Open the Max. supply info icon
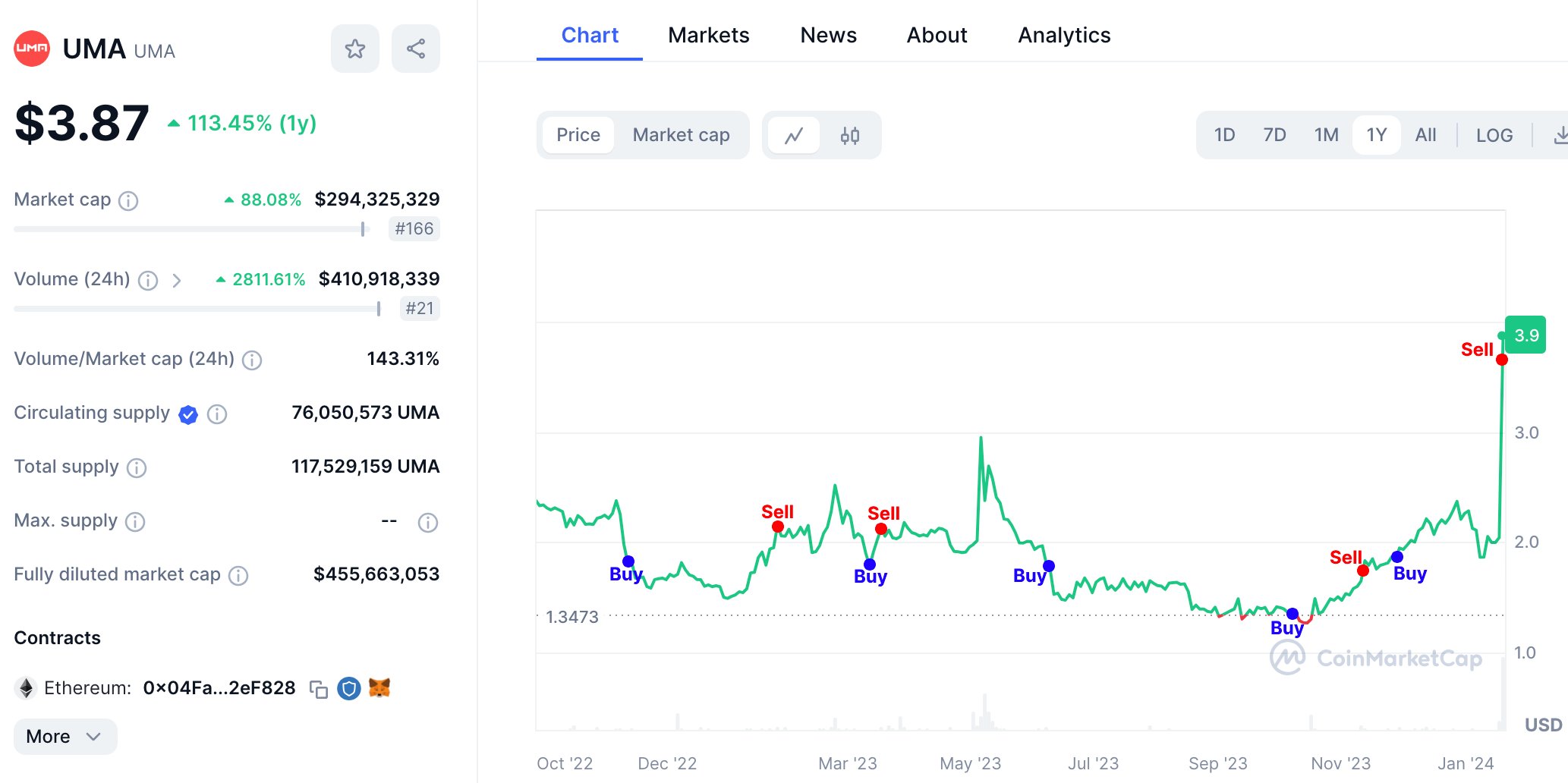The width and height of the screenshot is (1568, 783). click(135, 522)
